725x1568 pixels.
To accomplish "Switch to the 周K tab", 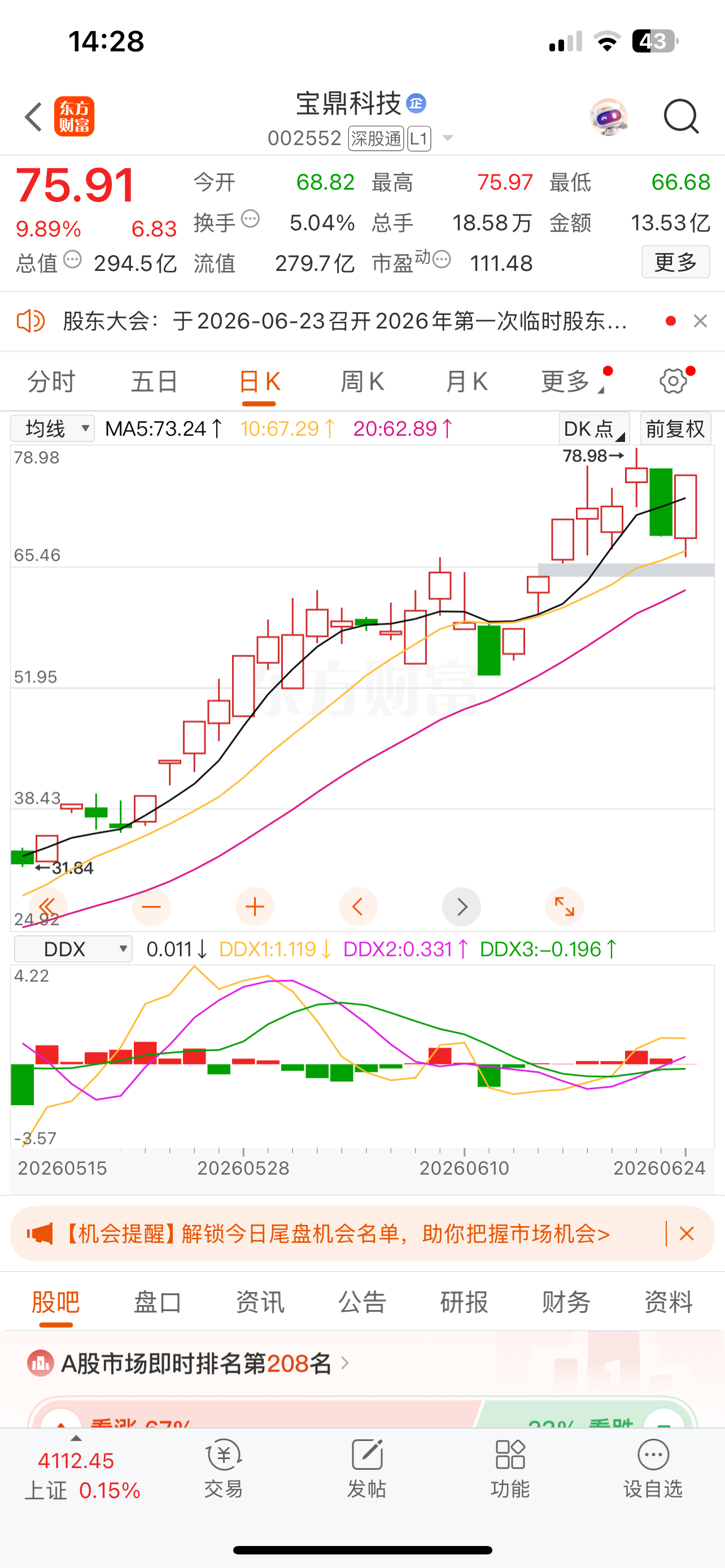I will 362,382.
